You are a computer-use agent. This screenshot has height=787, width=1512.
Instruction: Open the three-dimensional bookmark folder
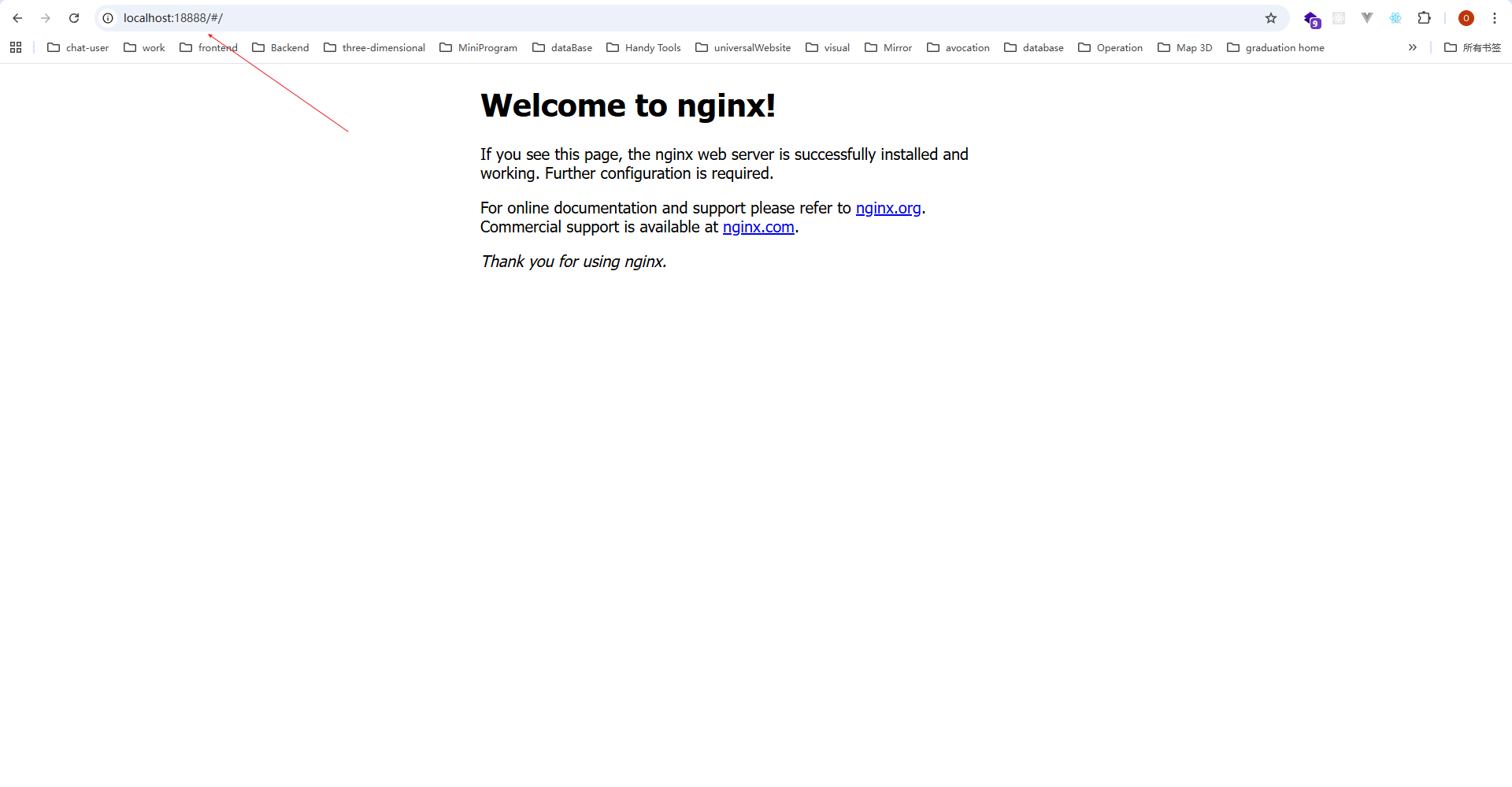click(x=374, y=47)
